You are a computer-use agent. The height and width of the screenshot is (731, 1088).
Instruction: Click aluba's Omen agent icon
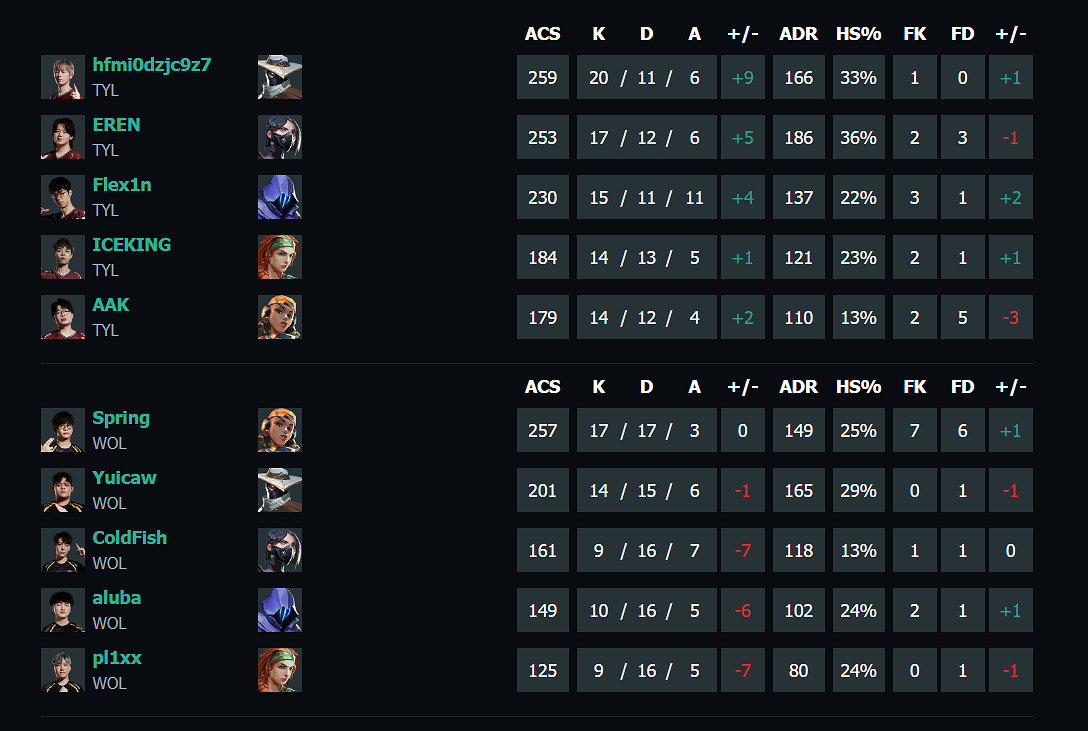pos(279,610)
